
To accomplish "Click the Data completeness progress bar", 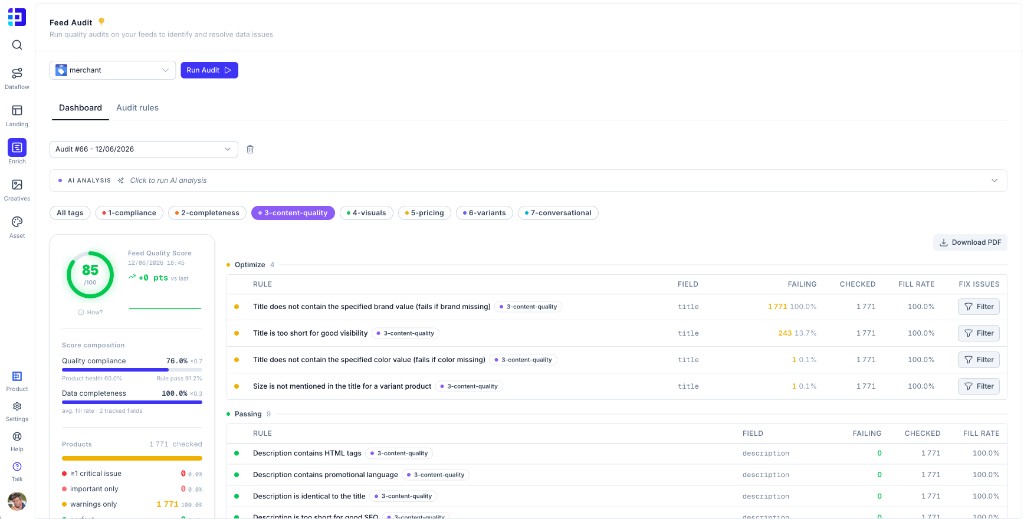I will [132, 402].
